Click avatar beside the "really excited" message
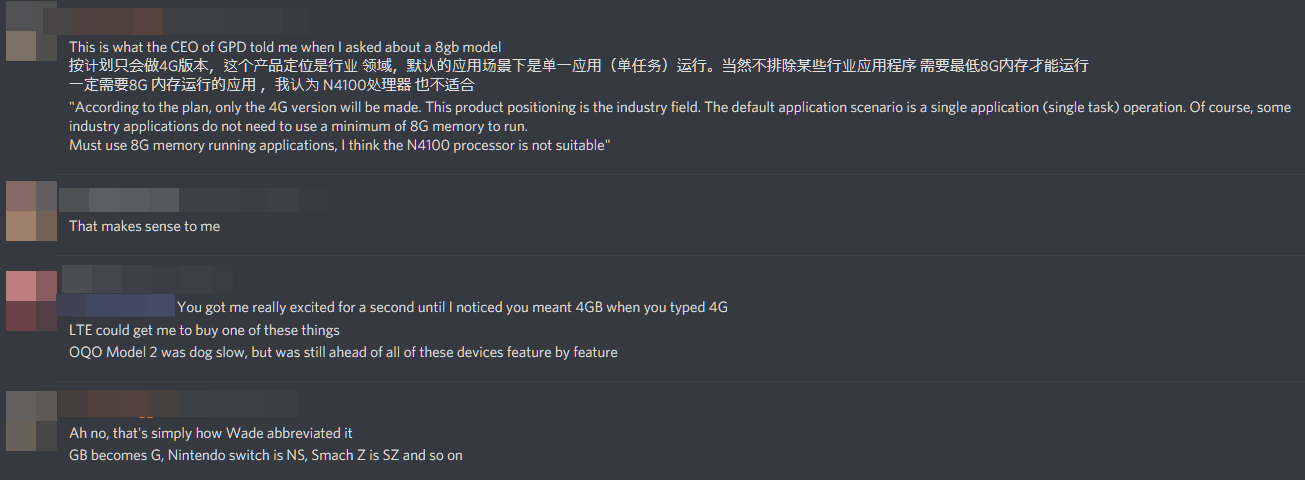Screen dimensions: 1305x480 [31, 300]
